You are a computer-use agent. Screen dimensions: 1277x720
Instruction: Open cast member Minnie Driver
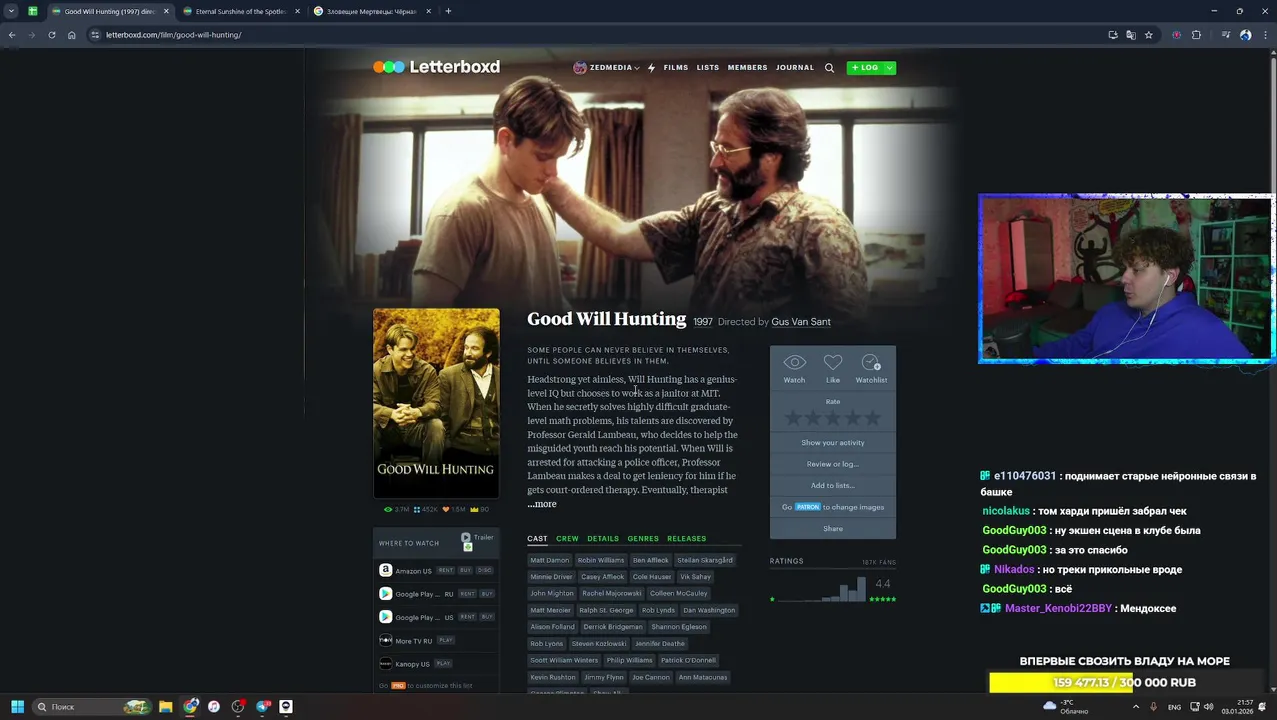(551, 577)
